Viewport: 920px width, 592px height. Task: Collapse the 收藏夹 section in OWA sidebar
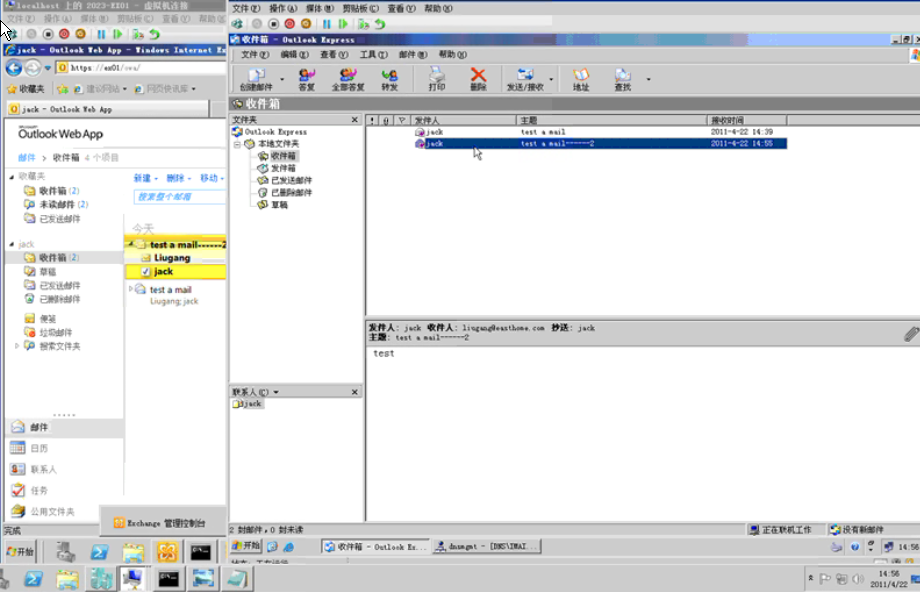tap(12, 176)
